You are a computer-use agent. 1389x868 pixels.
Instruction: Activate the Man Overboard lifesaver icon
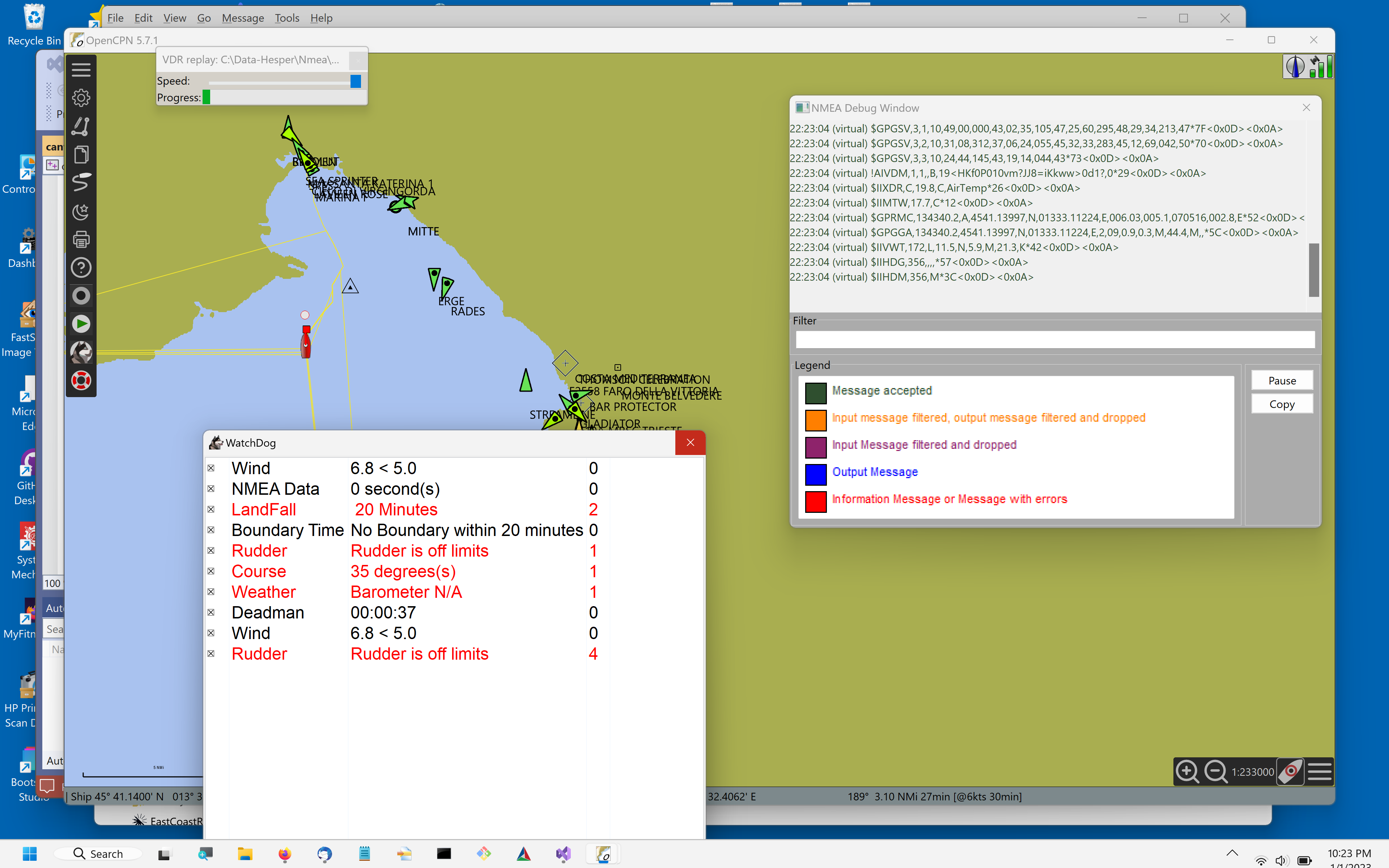point(81,380)
